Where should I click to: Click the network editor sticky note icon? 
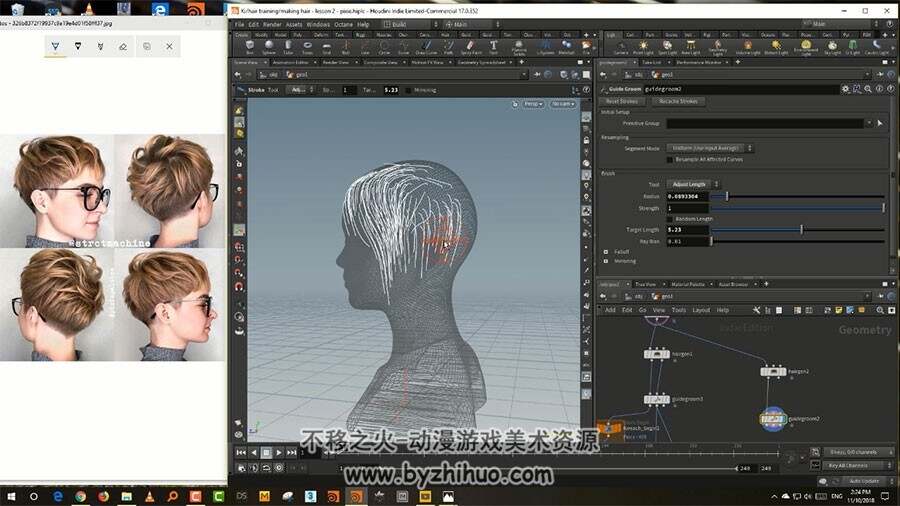click(x=839, y=310)
